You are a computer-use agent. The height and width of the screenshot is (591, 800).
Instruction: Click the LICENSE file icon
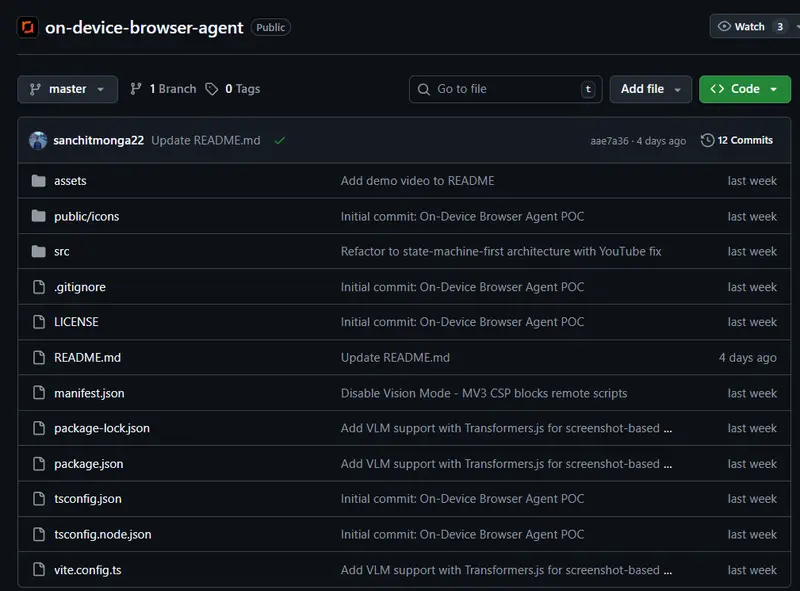[40, 322]
